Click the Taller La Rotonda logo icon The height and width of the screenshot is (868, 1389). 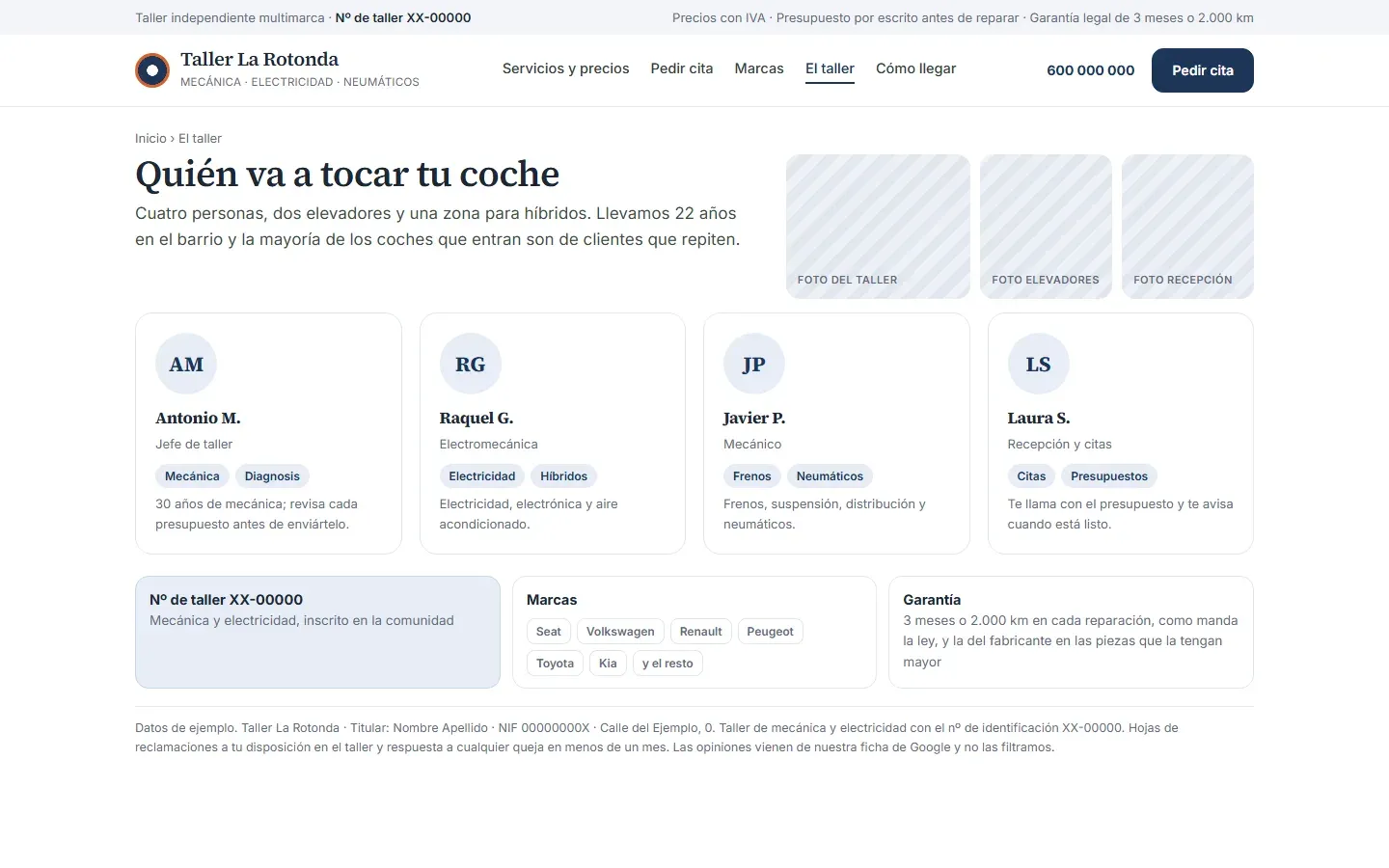152,70
